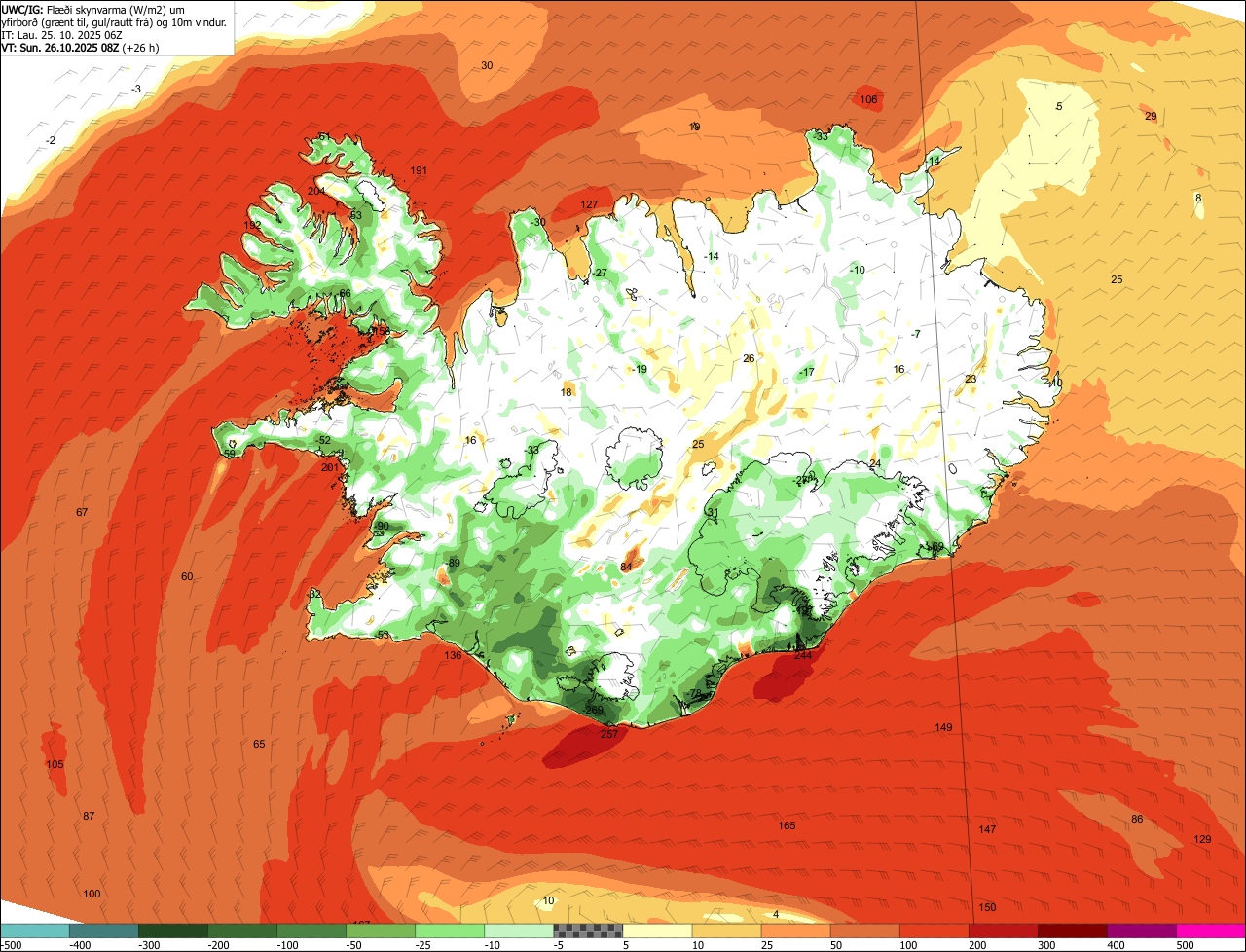
Task: Click the map value 165 in southern ocean
Action: [787, 825]
